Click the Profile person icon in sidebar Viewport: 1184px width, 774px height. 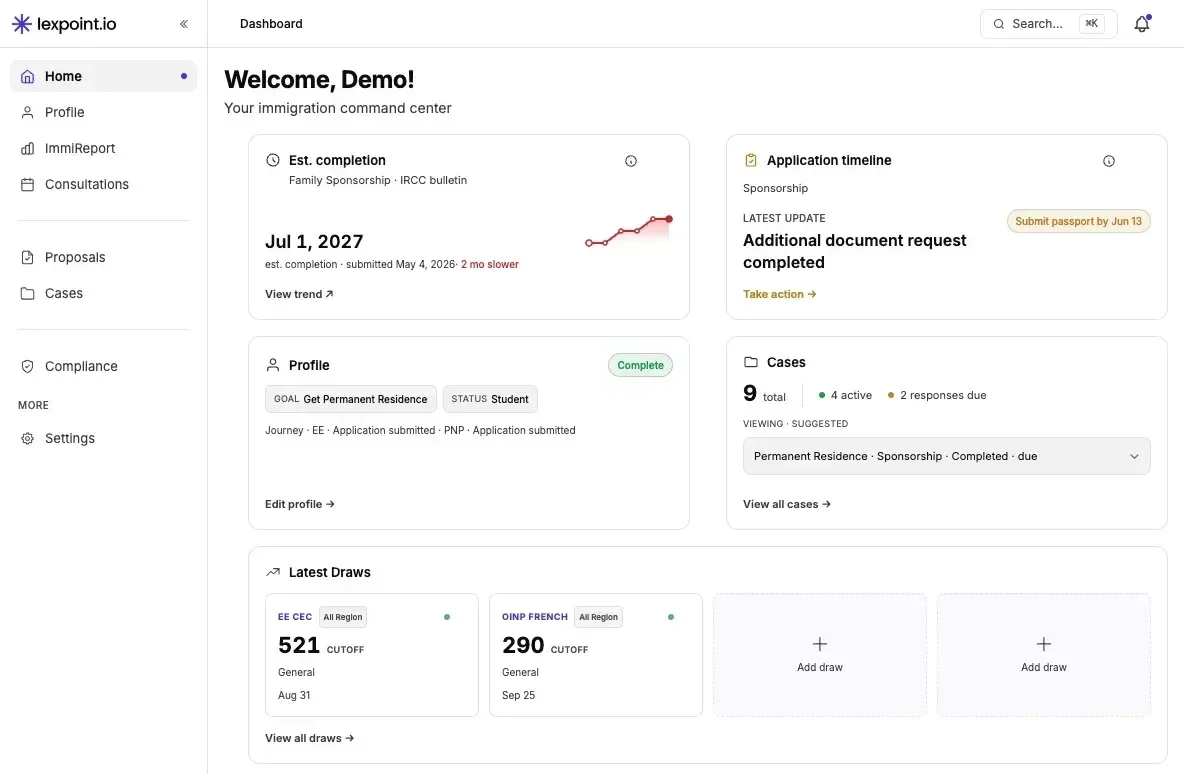[27, 113]
